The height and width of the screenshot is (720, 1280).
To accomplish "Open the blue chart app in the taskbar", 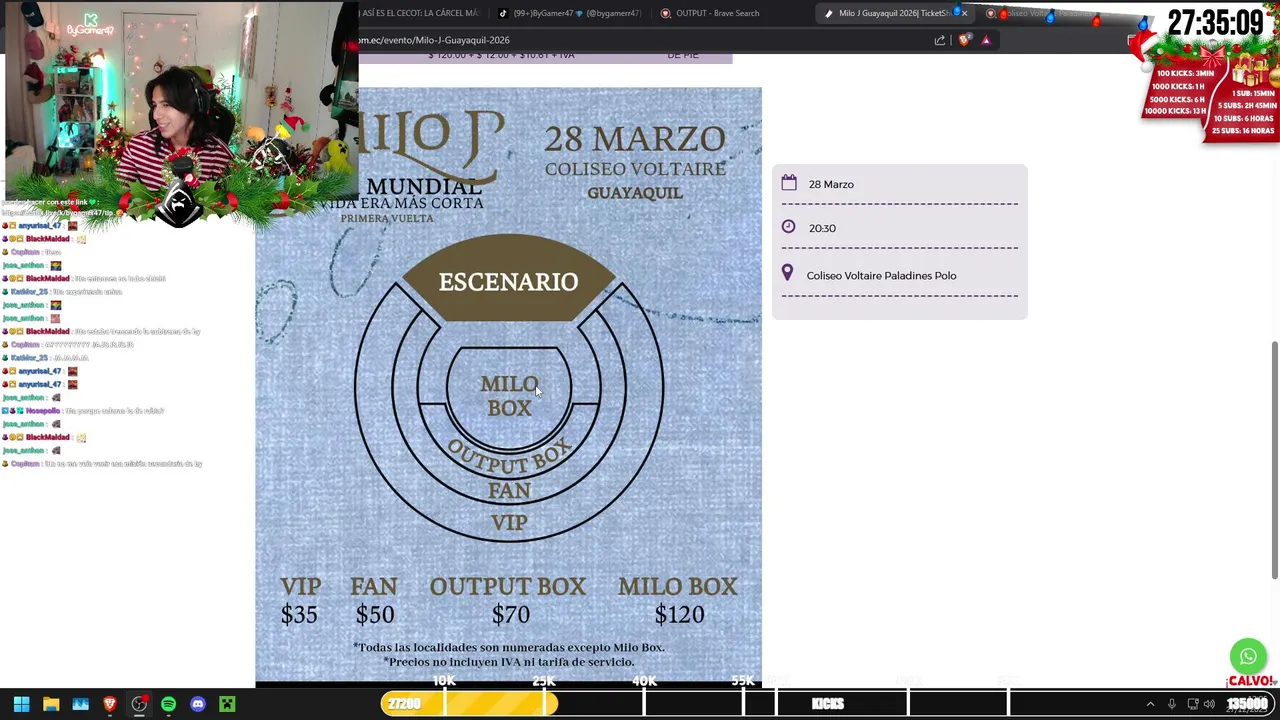I will click(81, 704).
